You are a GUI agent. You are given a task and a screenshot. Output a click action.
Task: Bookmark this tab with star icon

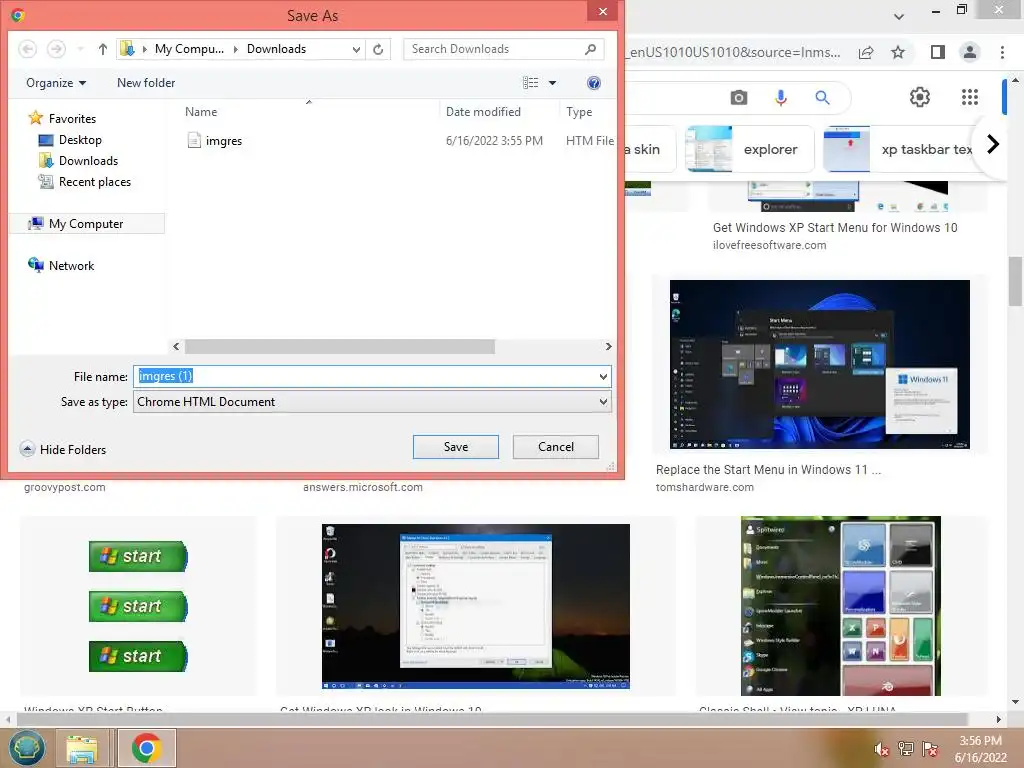898,52
